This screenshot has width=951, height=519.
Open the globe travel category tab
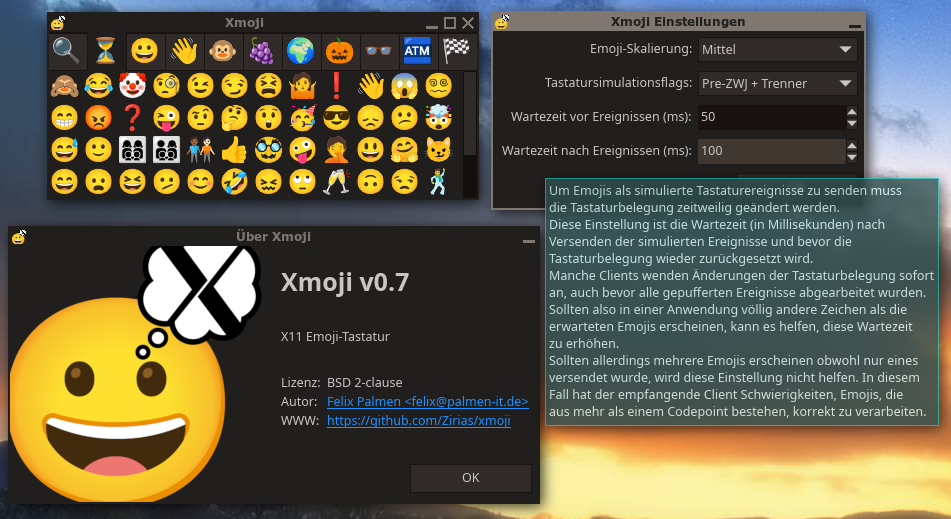click(300, 50)
